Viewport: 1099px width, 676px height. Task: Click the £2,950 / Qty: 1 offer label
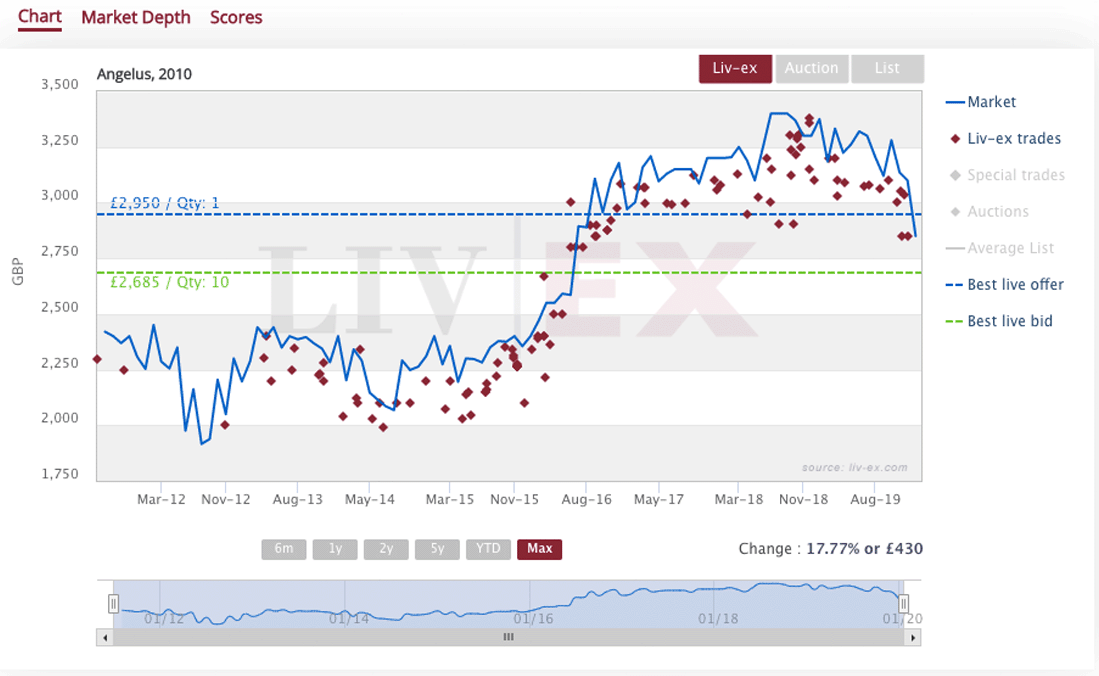(165, 203)
